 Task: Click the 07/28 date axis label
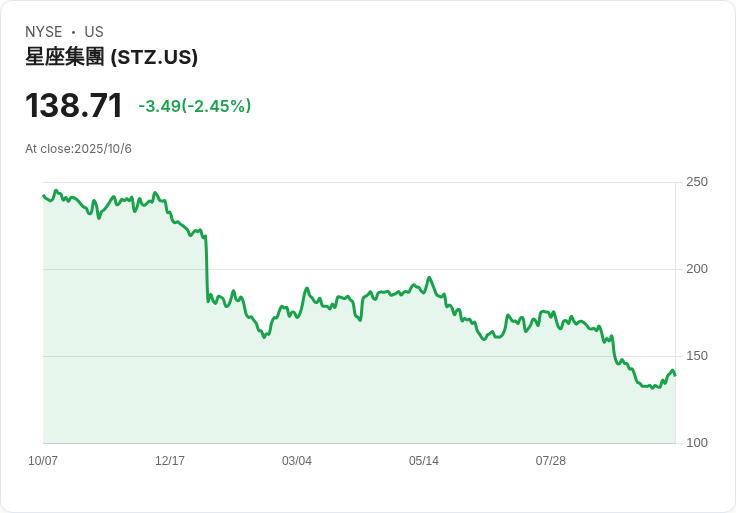point(551,460)
